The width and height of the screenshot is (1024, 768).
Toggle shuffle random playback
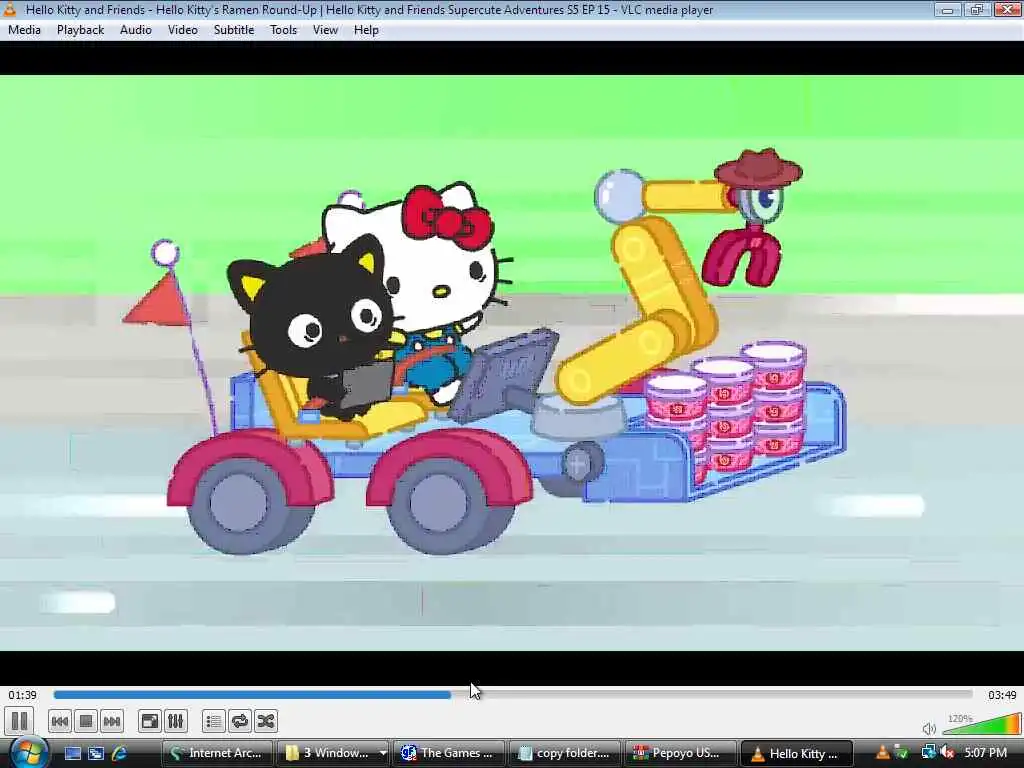pos(266,722)
